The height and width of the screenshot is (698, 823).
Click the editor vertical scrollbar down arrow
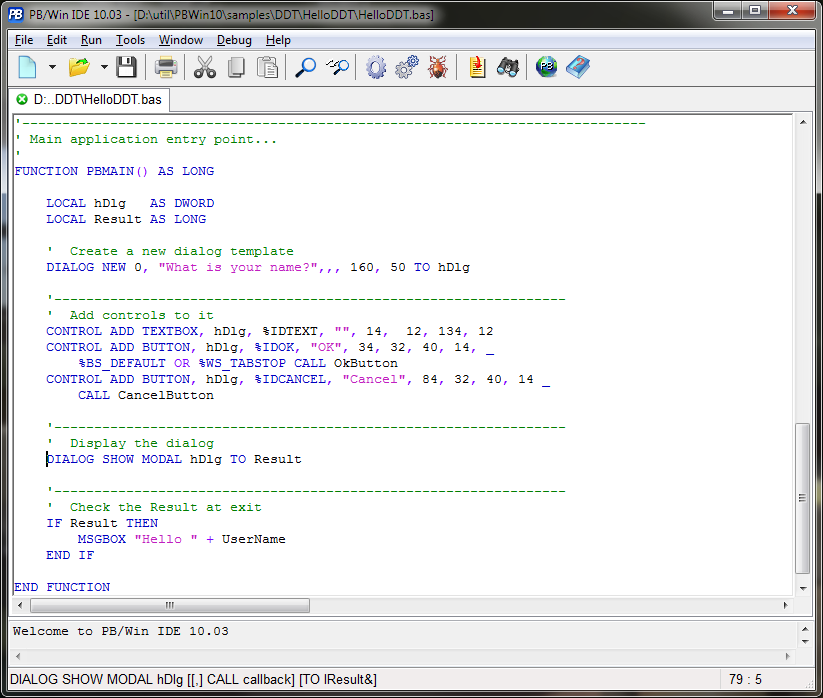803,588
